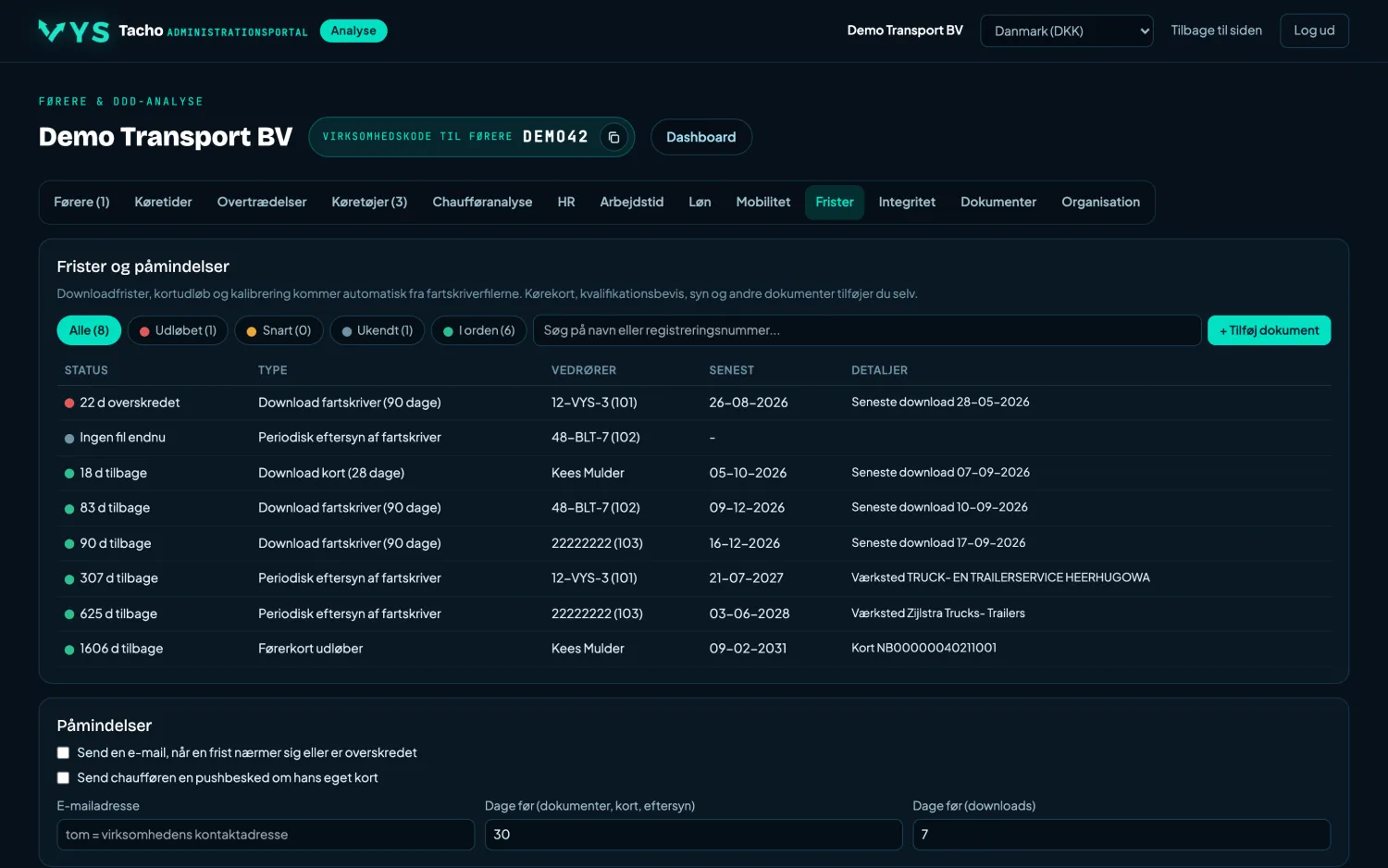Click Seneste download 17-09-2026 detail
This screenshot has width=1388, height=868.
[938, 543]
